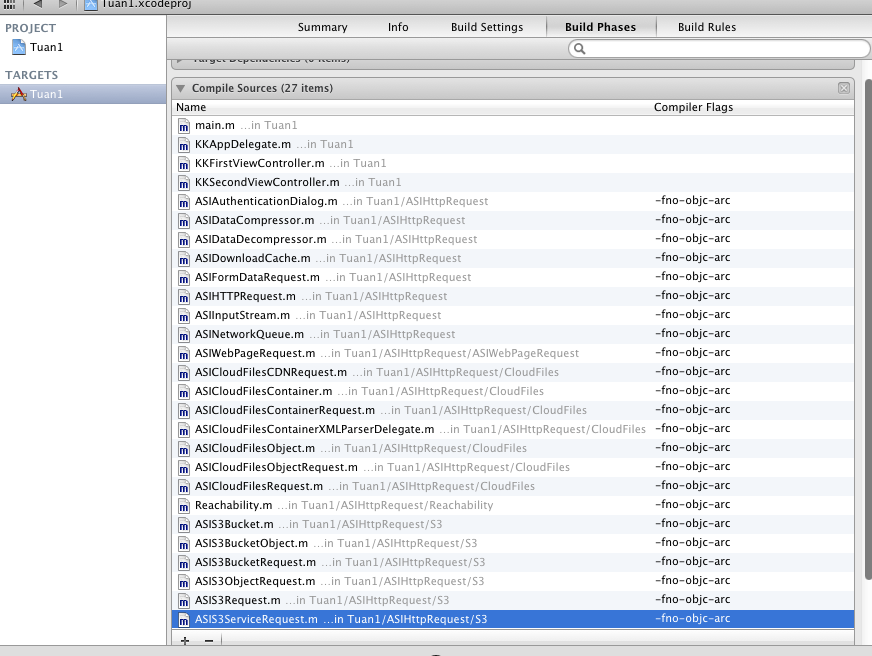Select the ASICloudFilesContainer.m row

(513, 391)
